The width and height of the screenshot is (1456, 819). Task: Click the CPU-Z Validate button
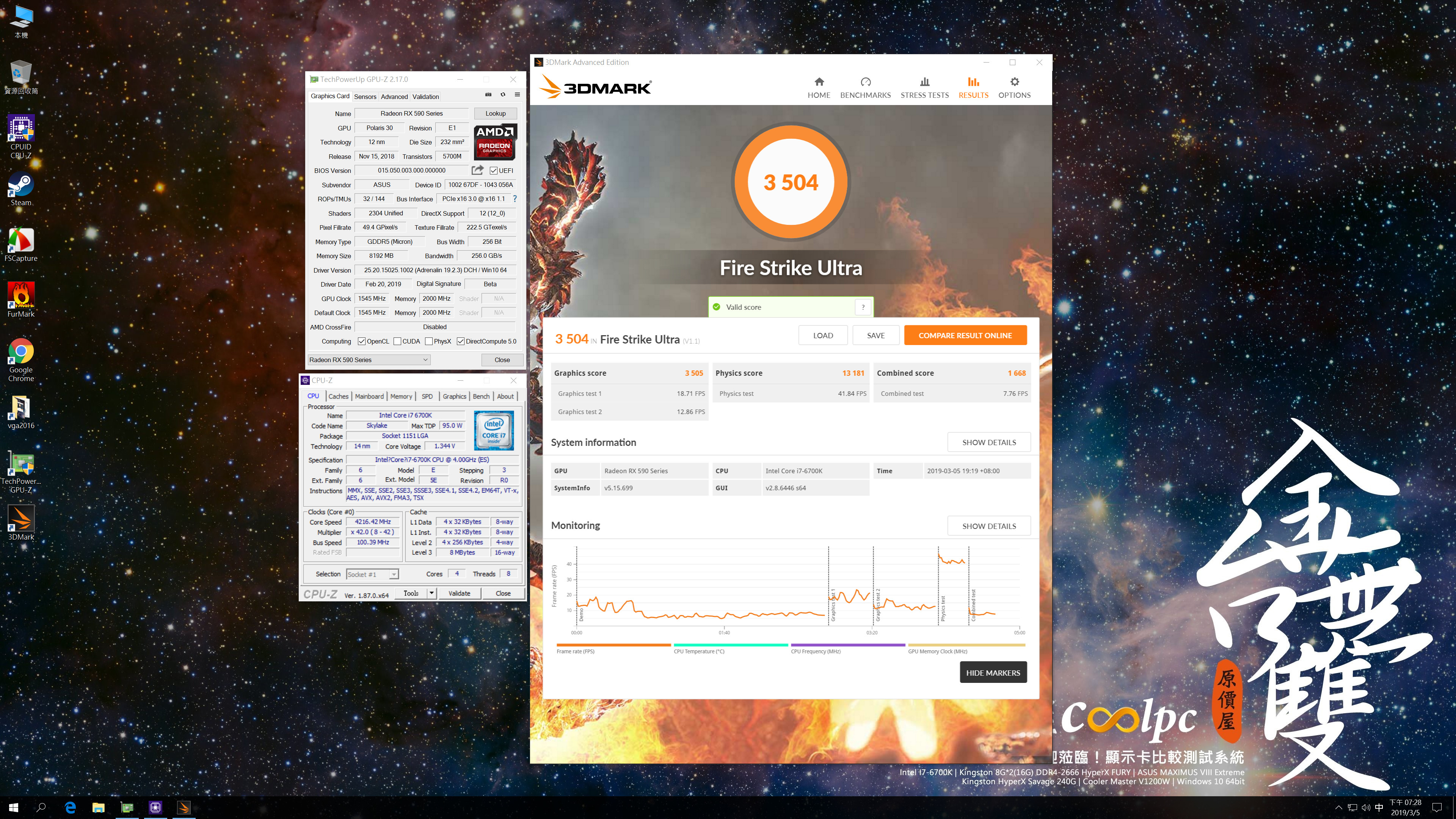(460, 593)
